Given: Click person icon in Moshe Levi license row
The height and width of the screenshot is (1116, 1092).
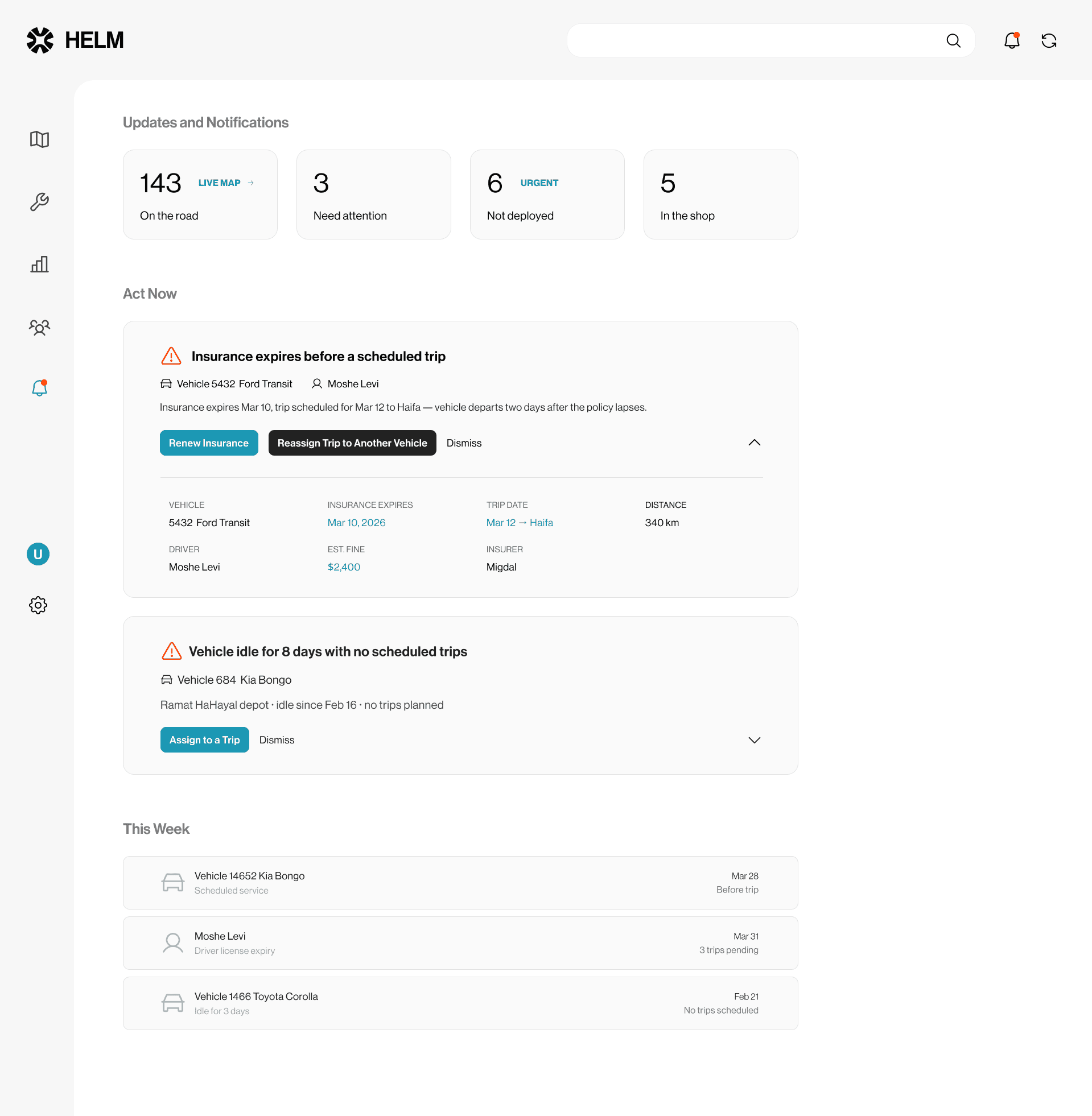Looking at the screenshot, I should tap(172, 943).
